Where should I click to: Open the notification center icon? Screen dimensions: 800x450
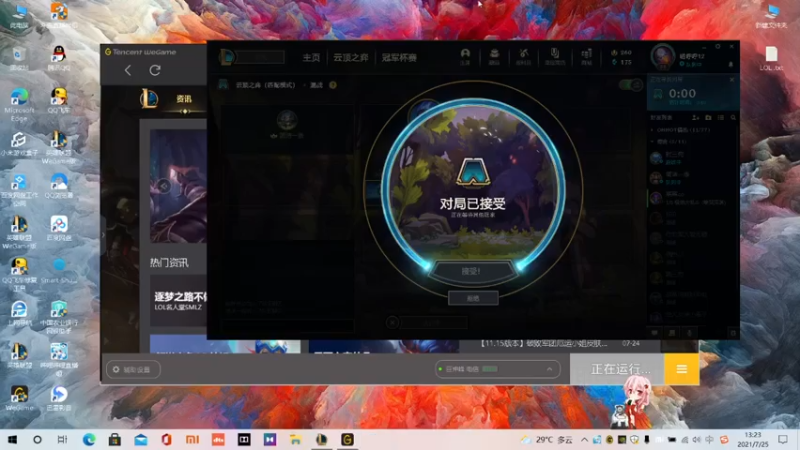pyautogui.click(x=783, y=439)
